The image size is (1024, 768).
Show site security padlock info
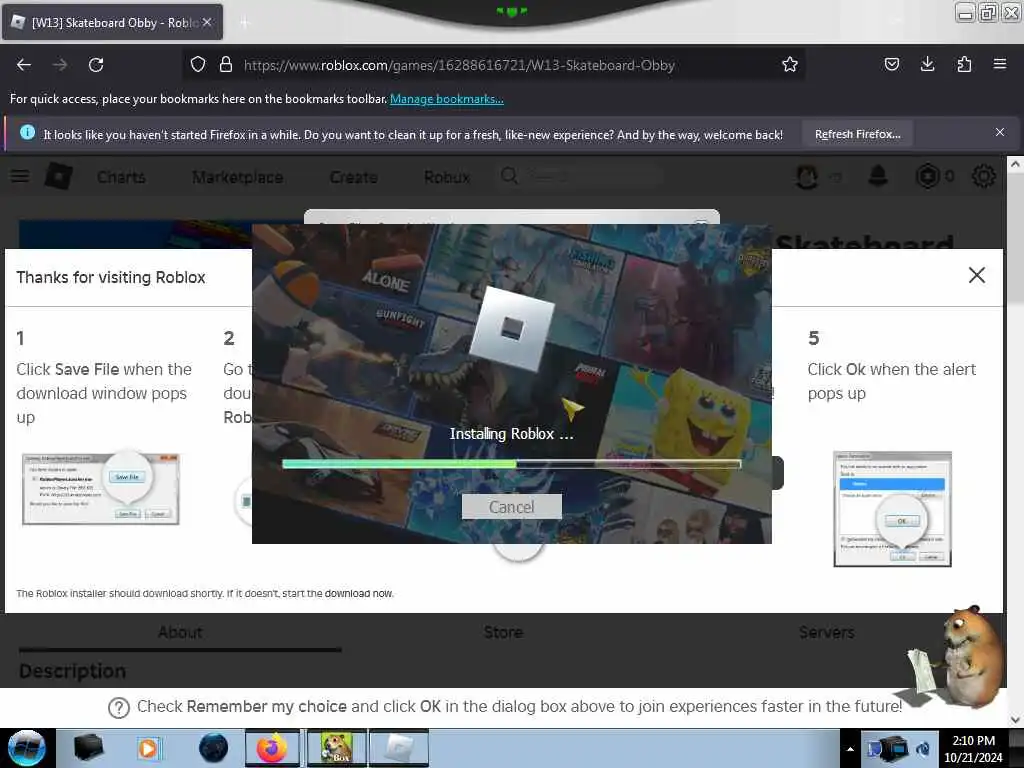226,65
